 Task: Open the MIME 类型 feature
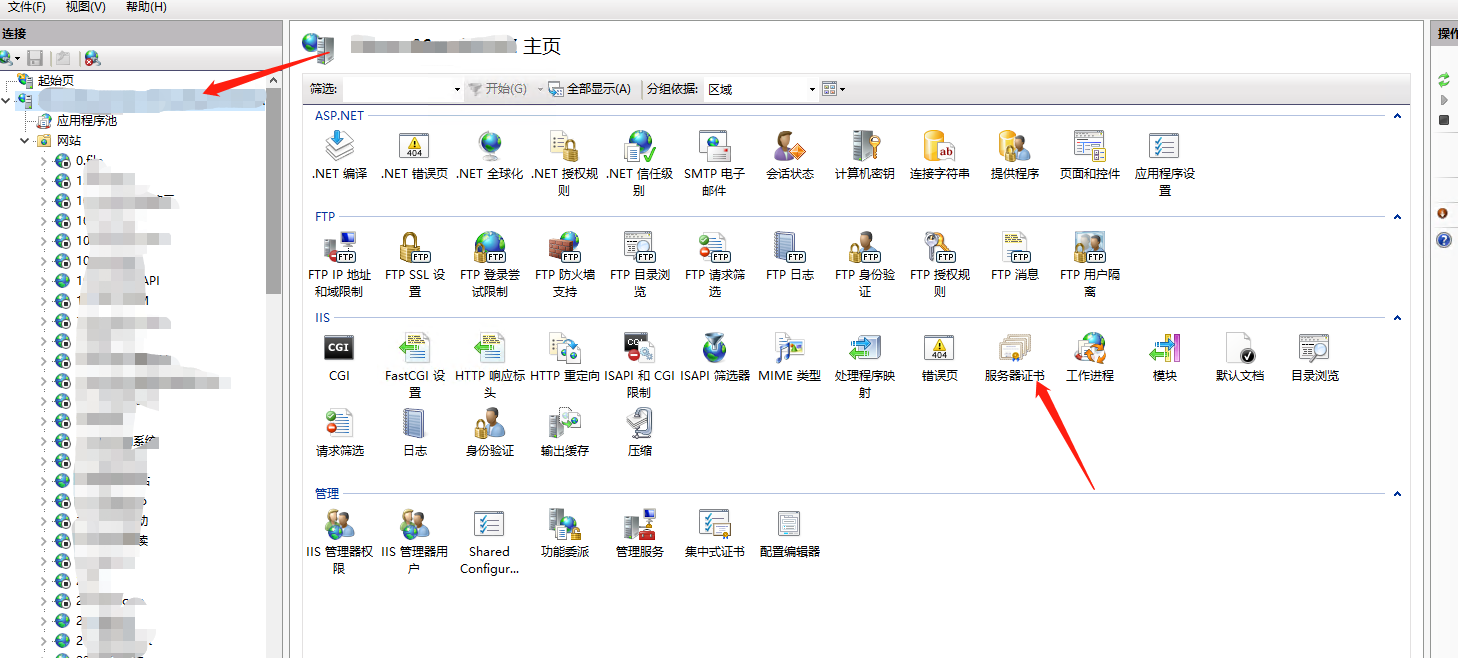790,358
